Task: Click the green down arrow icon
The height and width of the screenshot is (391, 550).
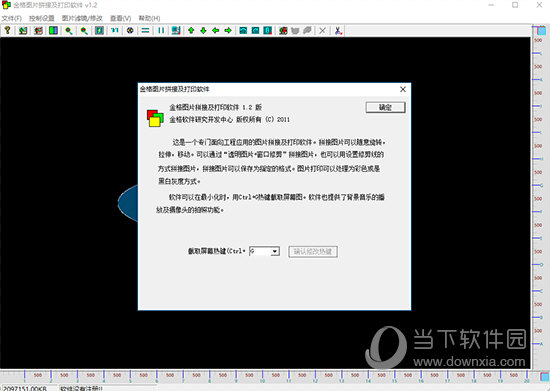Action: (x=203, y=31)
